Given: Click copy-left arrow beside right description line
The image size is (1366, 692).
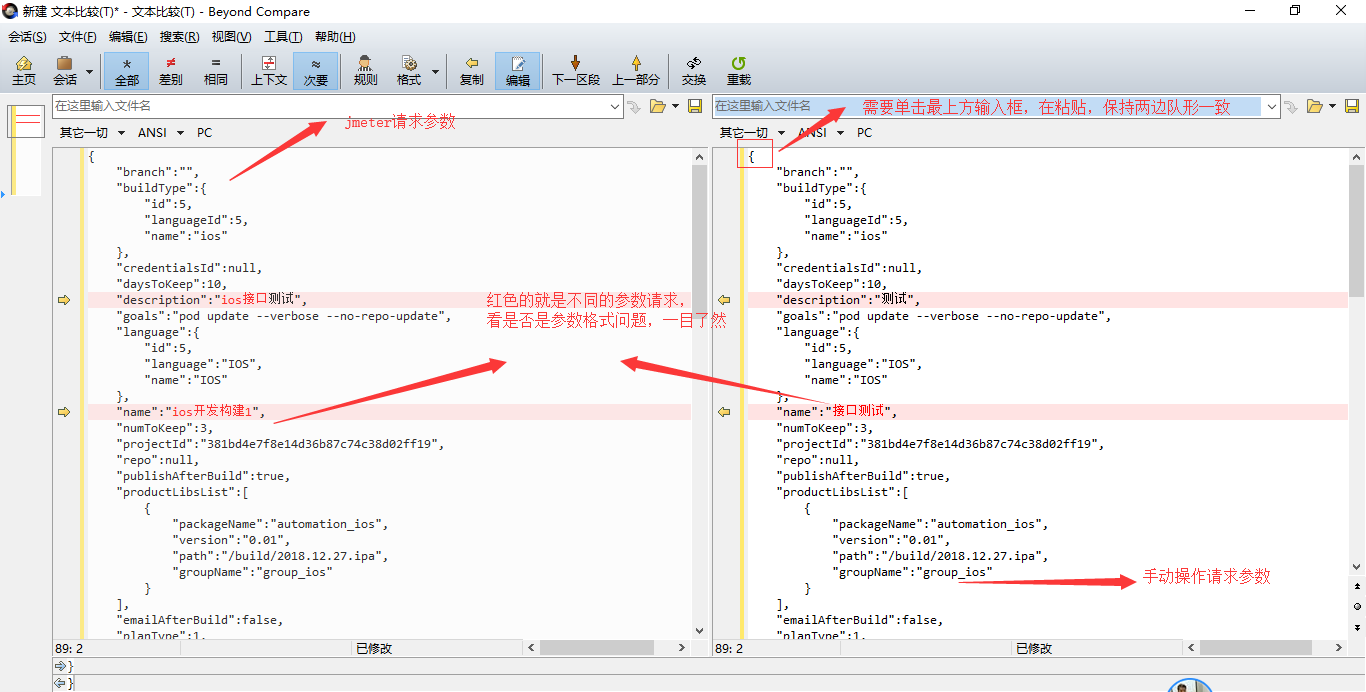Looking at the screenshot, I should (725, 300).
